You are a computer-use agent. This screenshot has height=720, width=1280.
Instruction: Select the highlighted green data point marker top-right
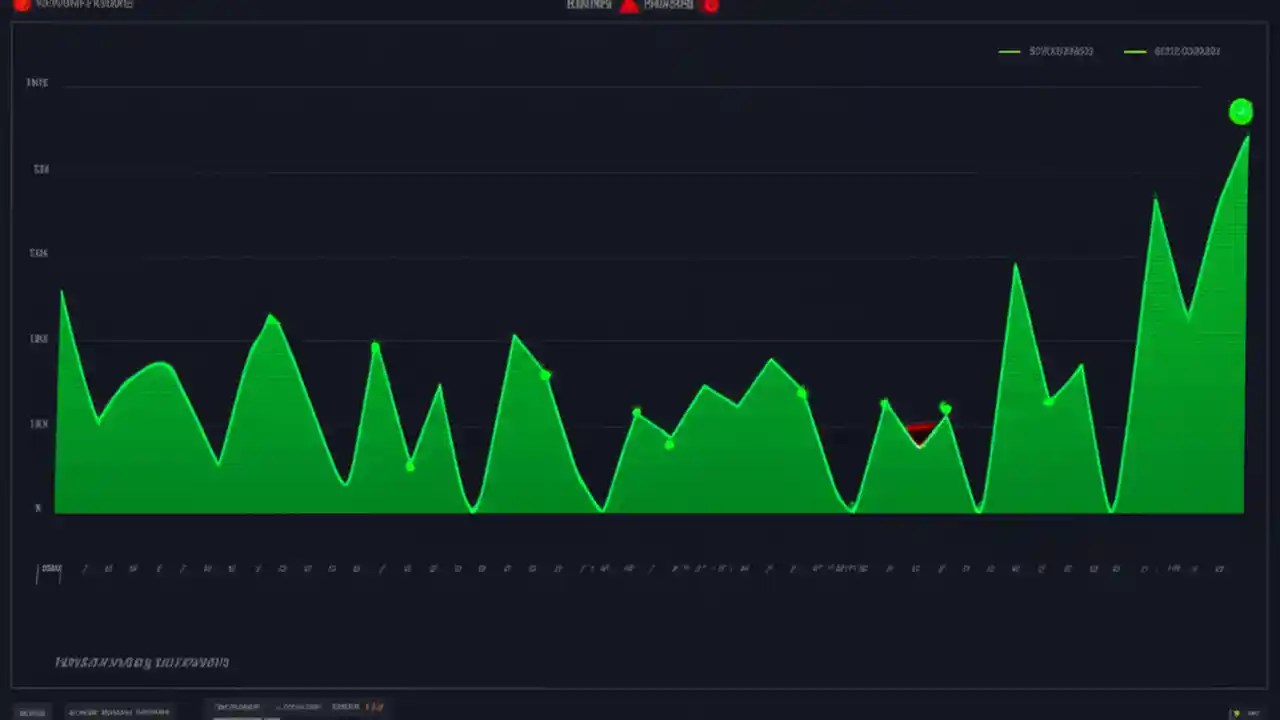pos(1240,111)
